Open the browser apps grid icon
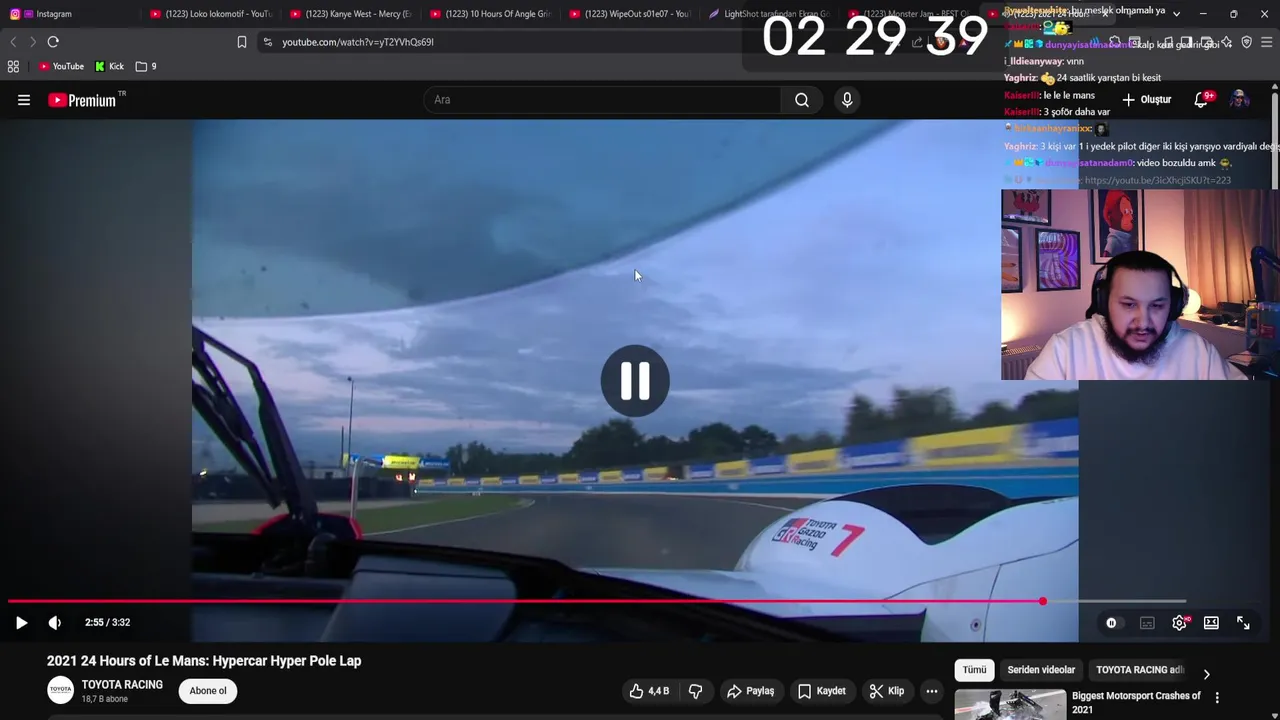The image size is (1280, 720). click(13, 67)
